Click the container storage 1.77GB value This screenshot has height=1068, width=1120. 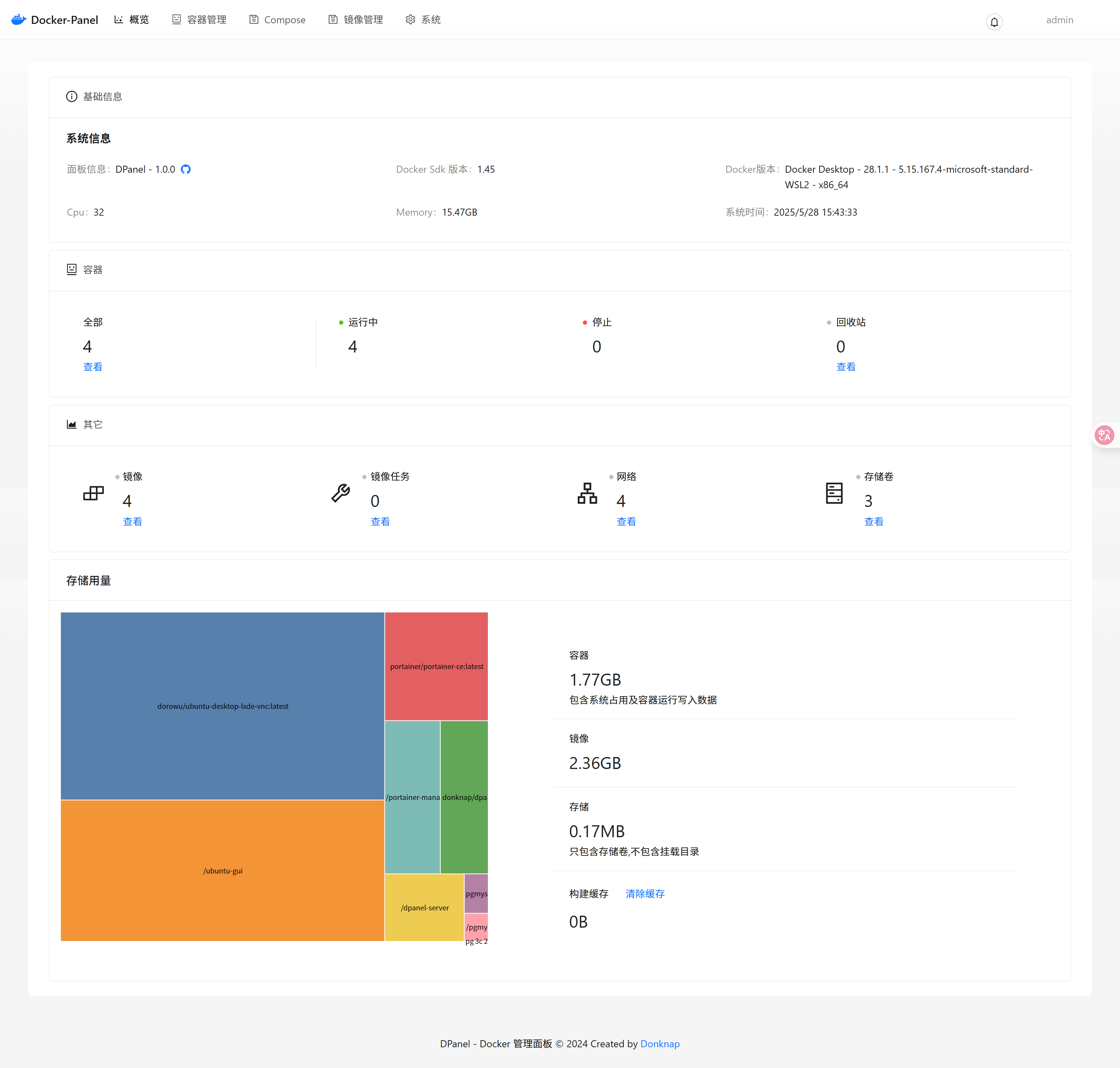595,680
